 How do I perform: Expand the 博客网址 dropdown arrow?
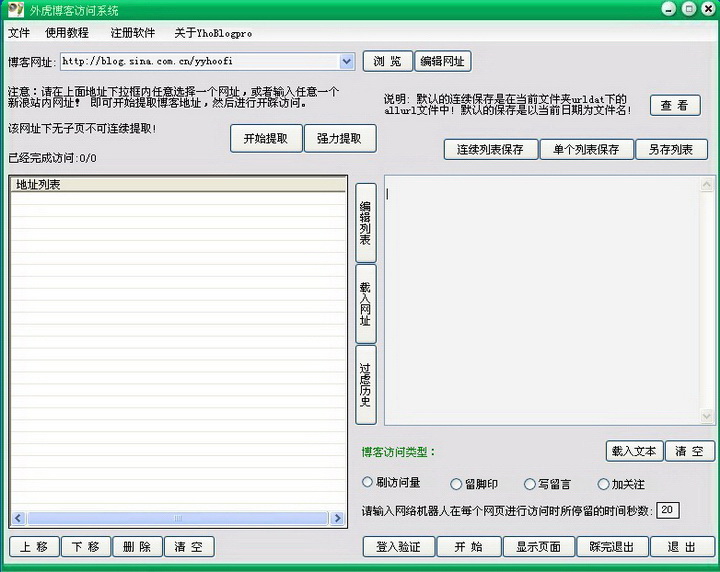[347, 62]
